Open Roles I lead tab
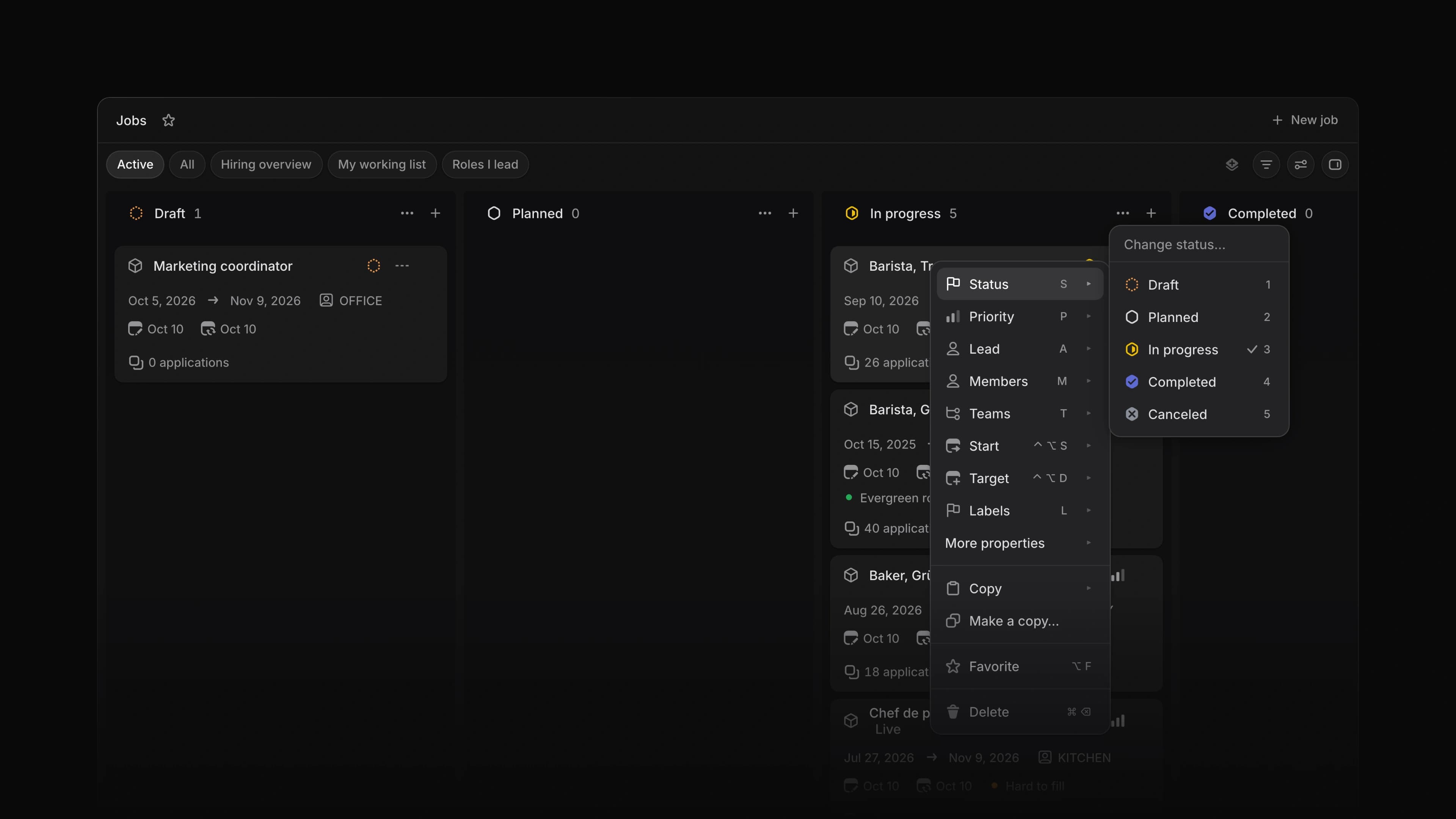Screen dimensions: 1456x819 (485, 165)
